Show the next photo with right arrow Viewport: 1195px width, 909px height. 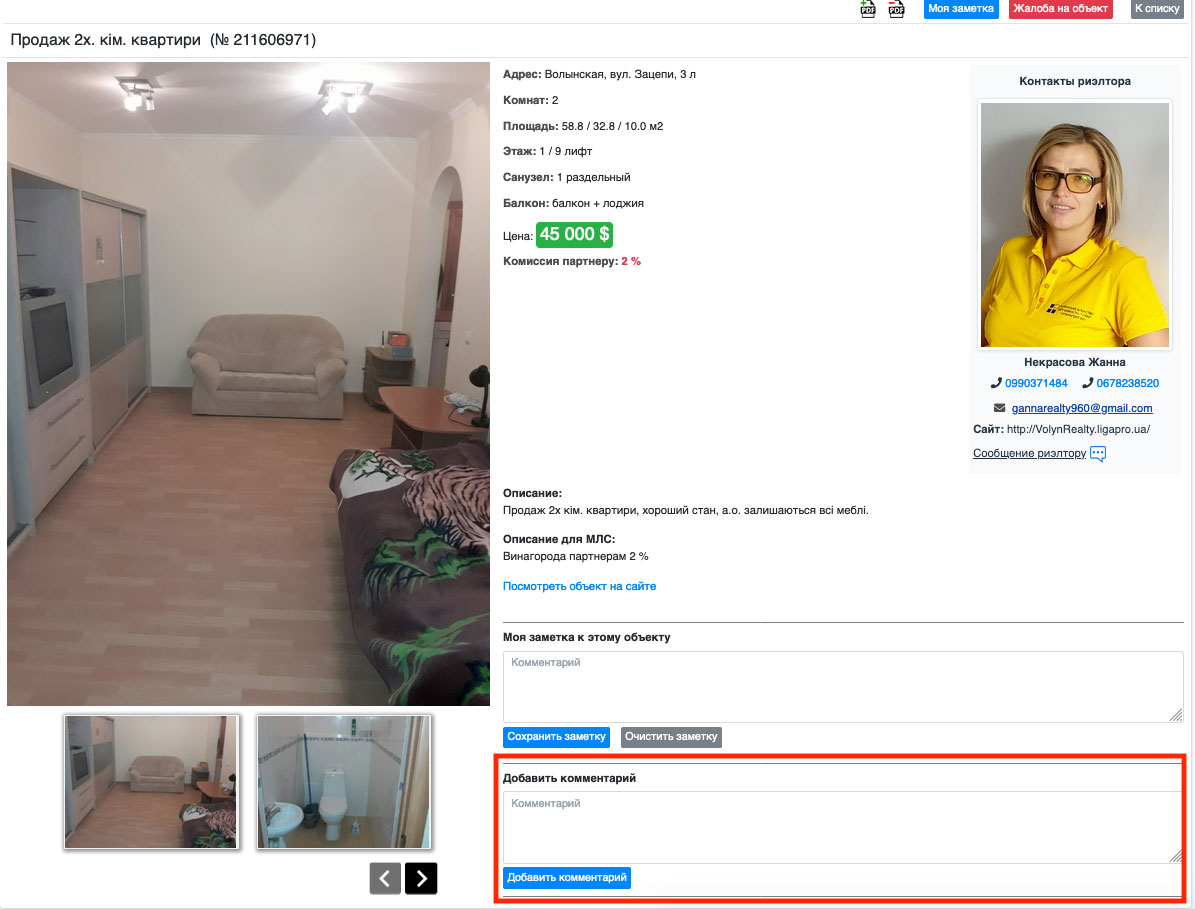click(x=421, y=879)
